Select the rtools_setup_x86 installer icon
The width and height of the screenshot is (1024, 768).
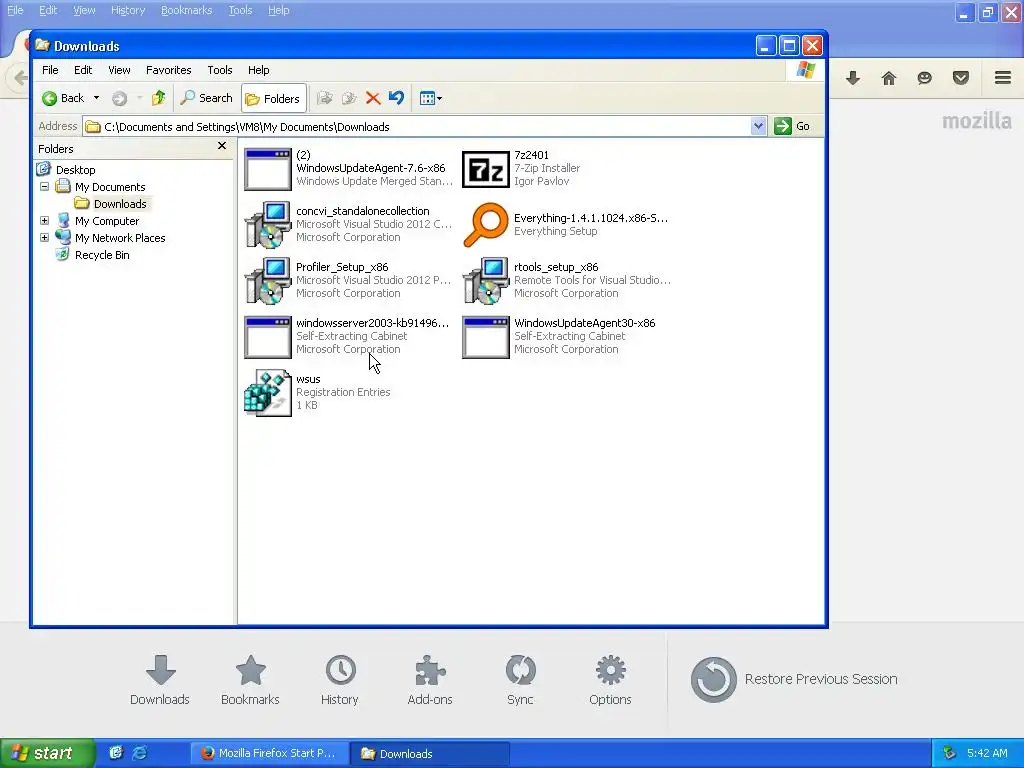tap(486, 281)
